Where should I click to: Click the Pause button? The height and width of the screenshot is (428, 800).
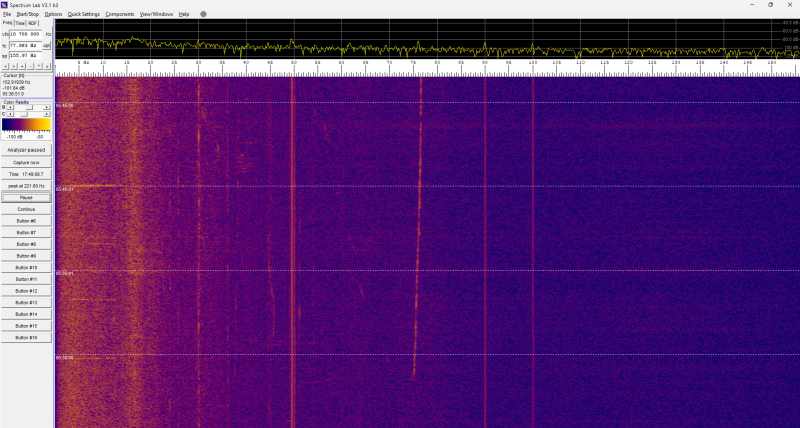coord(26,197)
